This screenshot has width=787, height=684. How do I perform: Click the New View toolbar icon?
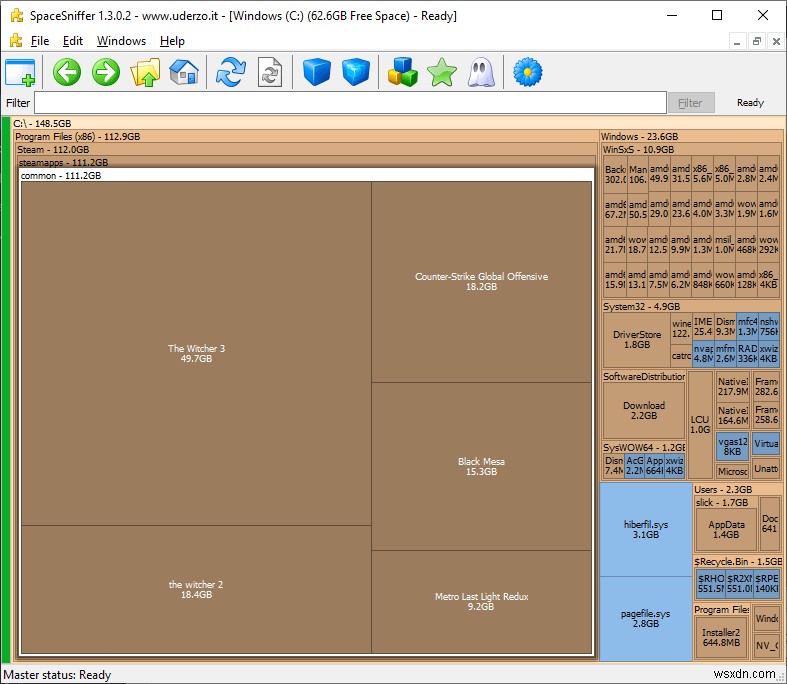coord(20,72)
